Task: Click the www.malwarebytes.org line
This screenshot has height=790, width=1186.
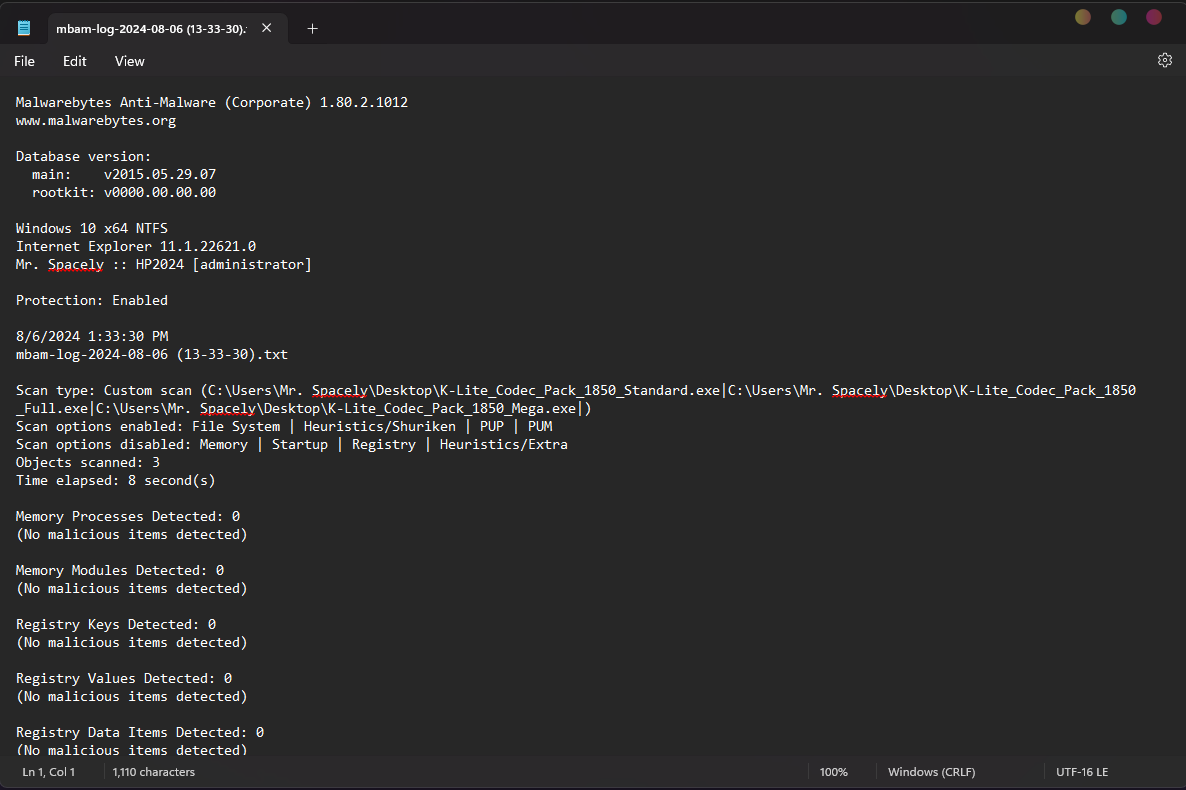Action: click(x=96, y=120)
